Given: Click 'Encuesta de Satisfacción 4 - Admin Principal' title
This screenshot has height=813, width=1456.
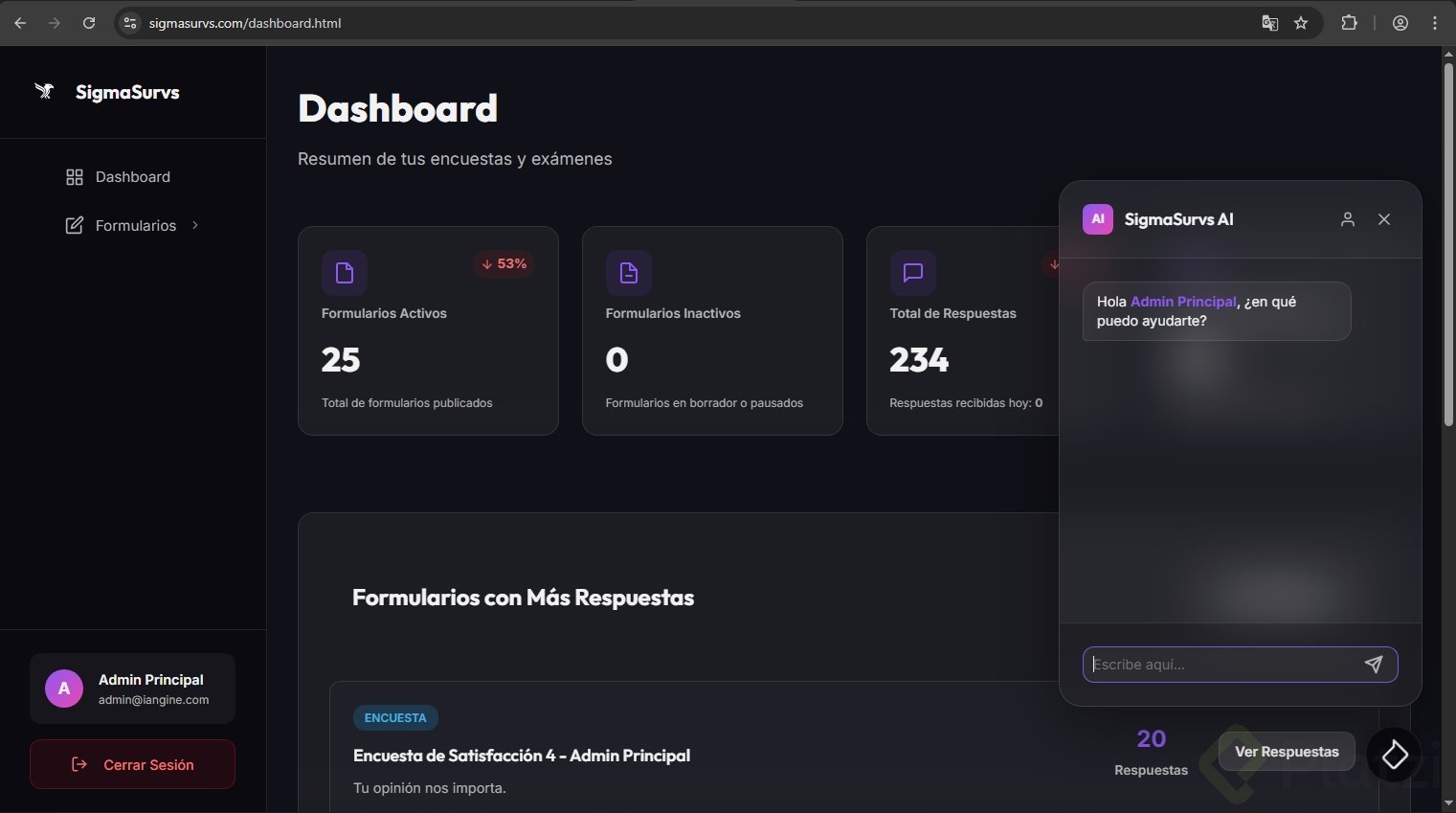Looking at the screenshot, I should click(522, 756).
